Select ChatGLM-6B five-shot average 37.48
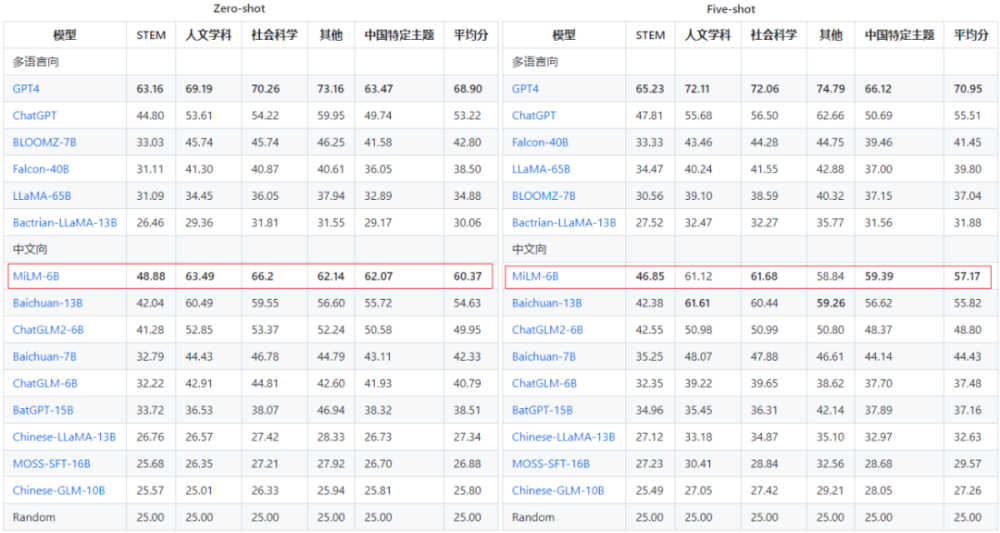This screenshot has width=1000, height=533. [x=968, y=383]
